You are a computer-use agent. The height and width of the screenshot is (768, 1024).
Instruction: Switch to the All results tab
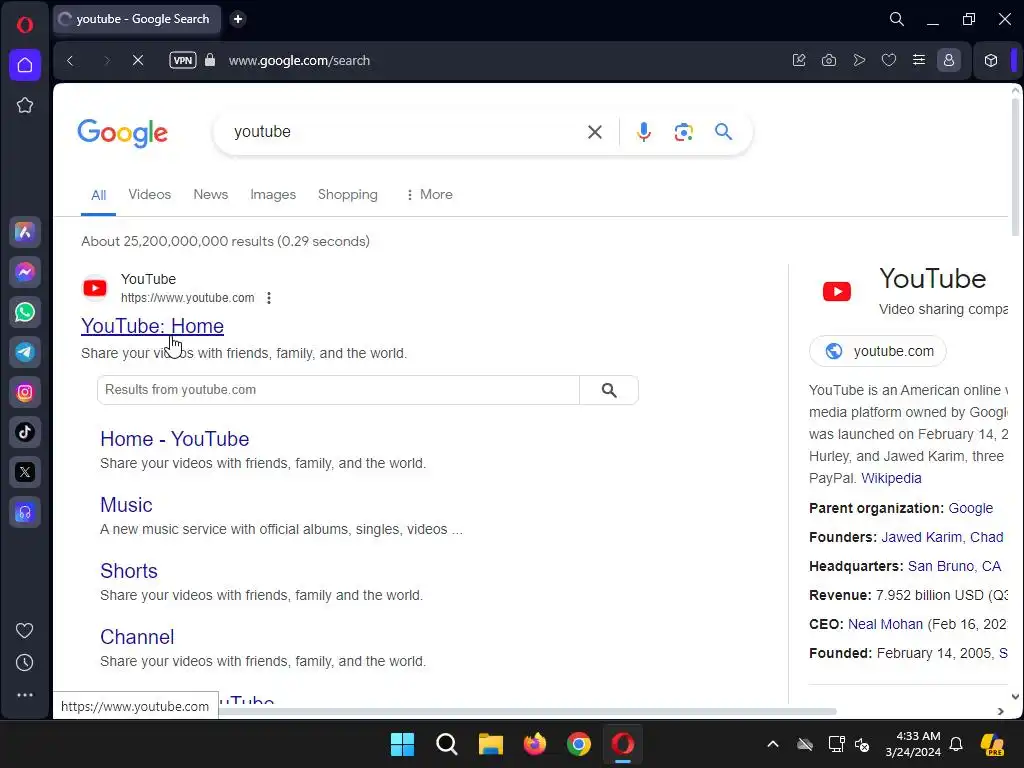[x=99, y=195]
